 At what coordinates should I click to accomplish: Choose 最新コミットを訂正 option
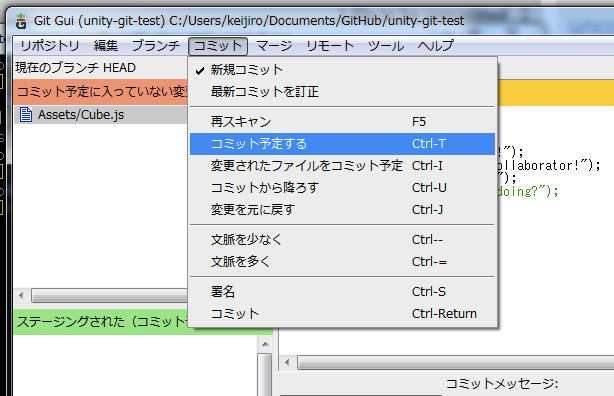[343, 92]
